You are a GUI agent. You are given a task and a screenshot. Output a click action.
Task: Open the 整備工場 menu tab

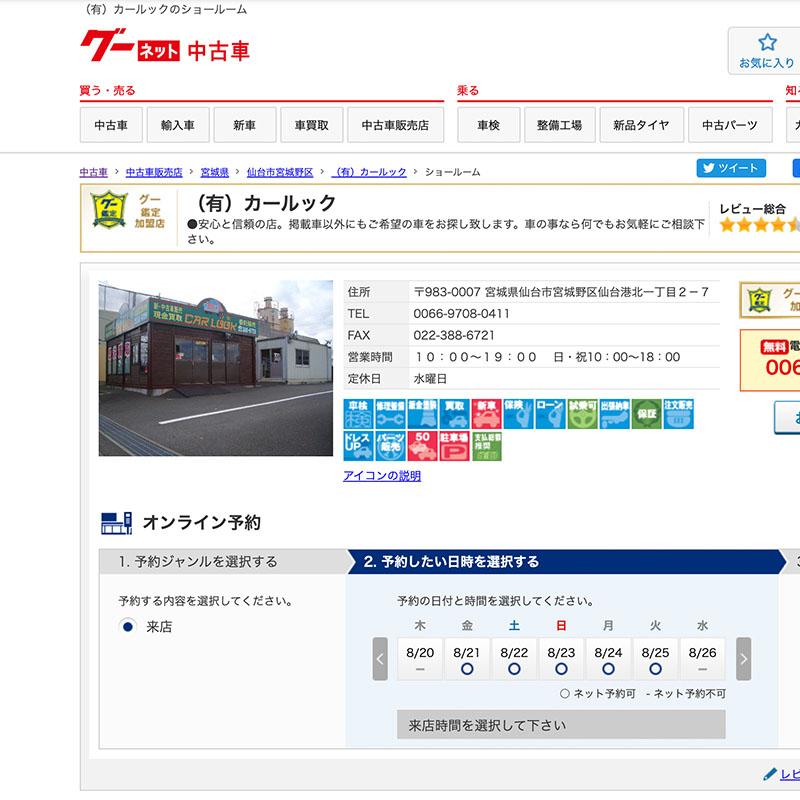point(560,125)
